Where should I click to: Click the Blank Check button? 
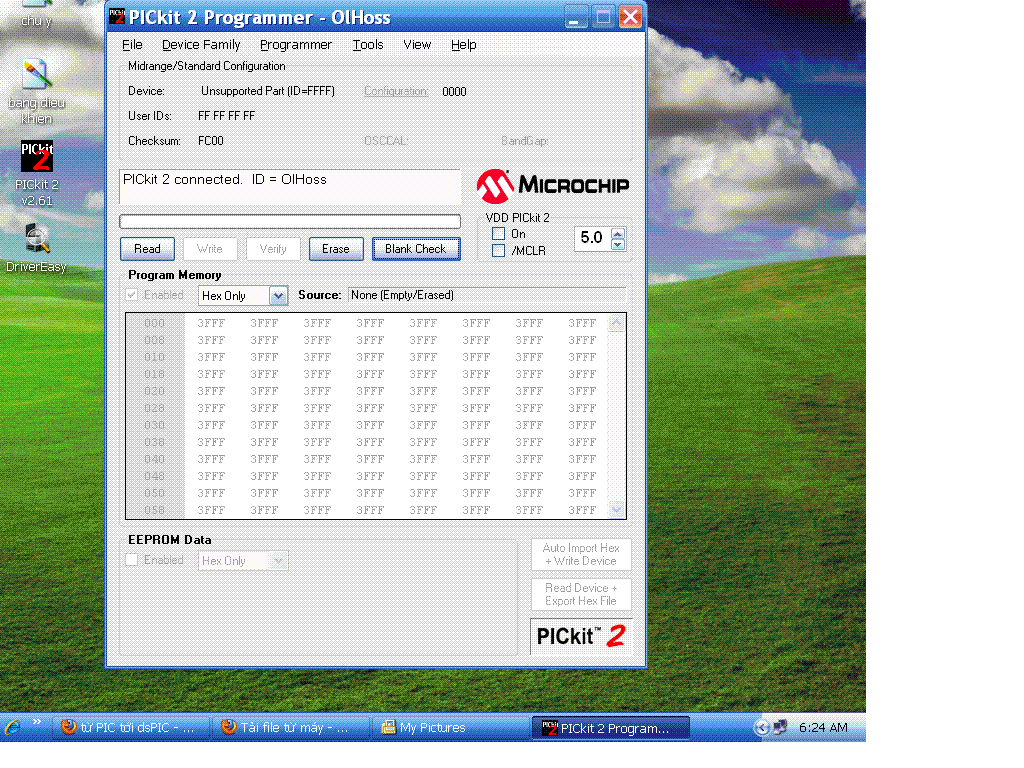pos(416,249)
